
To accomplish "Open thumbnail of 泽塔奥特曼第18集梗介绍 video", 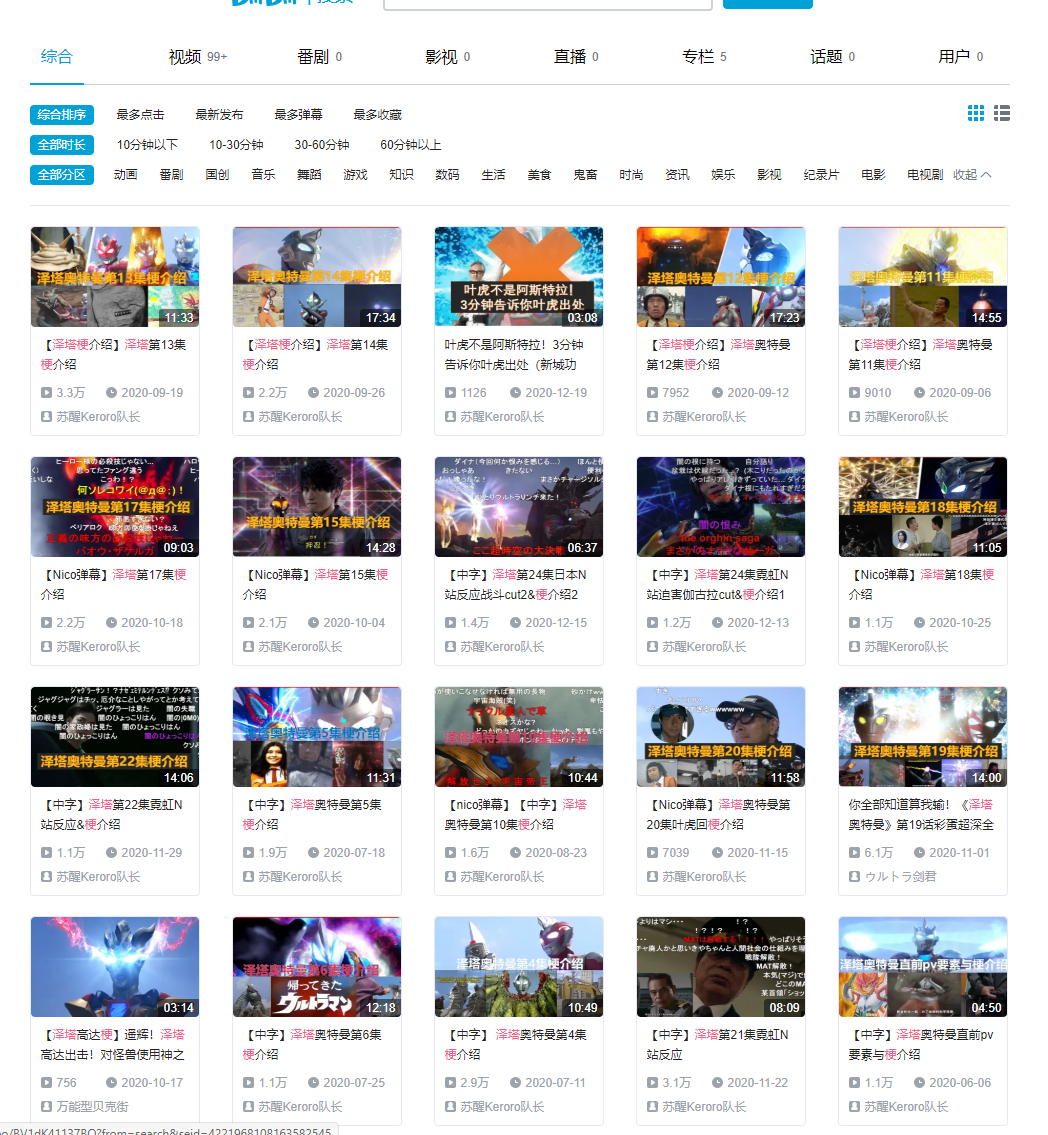I will point(923,507).
